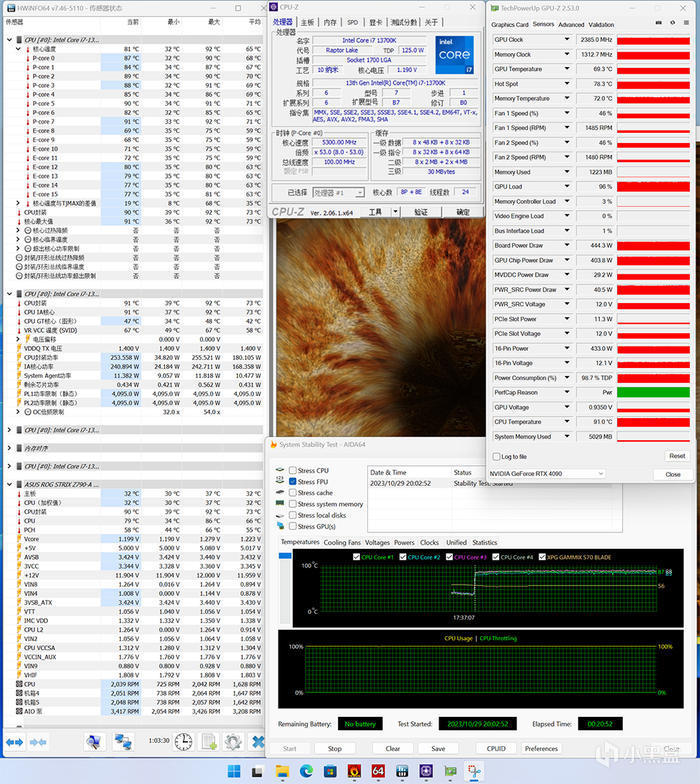Click the red GPU Load graph bar

tap(653, 186)
